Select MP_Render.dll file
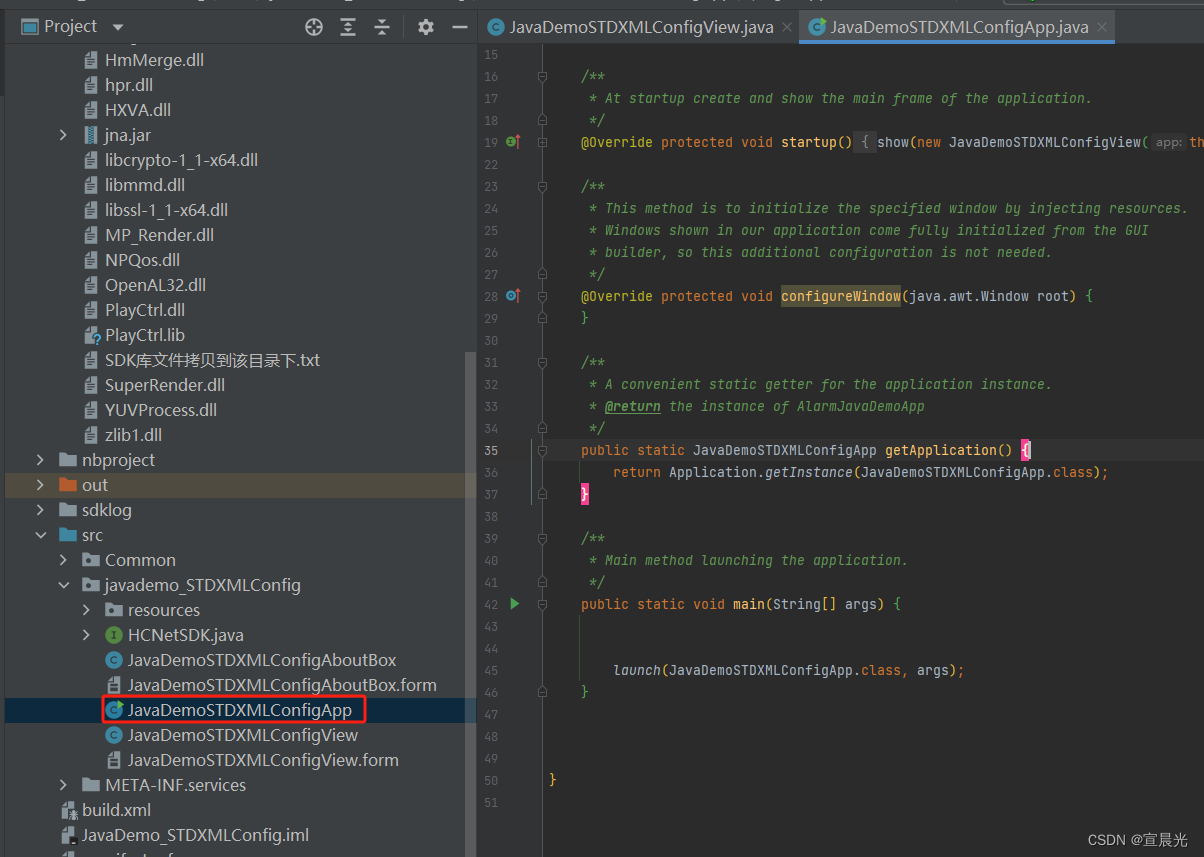This screenshot has width=1204, height=857. click(x=160, y=235)
